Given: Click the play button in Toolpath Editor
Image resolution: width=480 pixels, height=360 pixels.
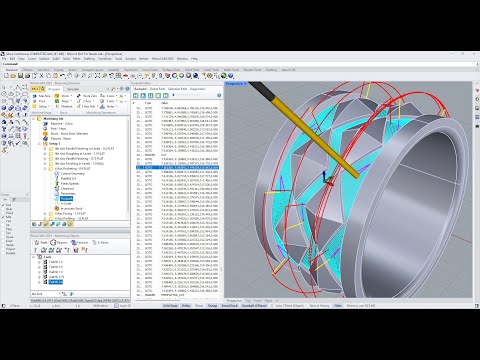Looking at the screenshot, I should click(x=143, y=95).
